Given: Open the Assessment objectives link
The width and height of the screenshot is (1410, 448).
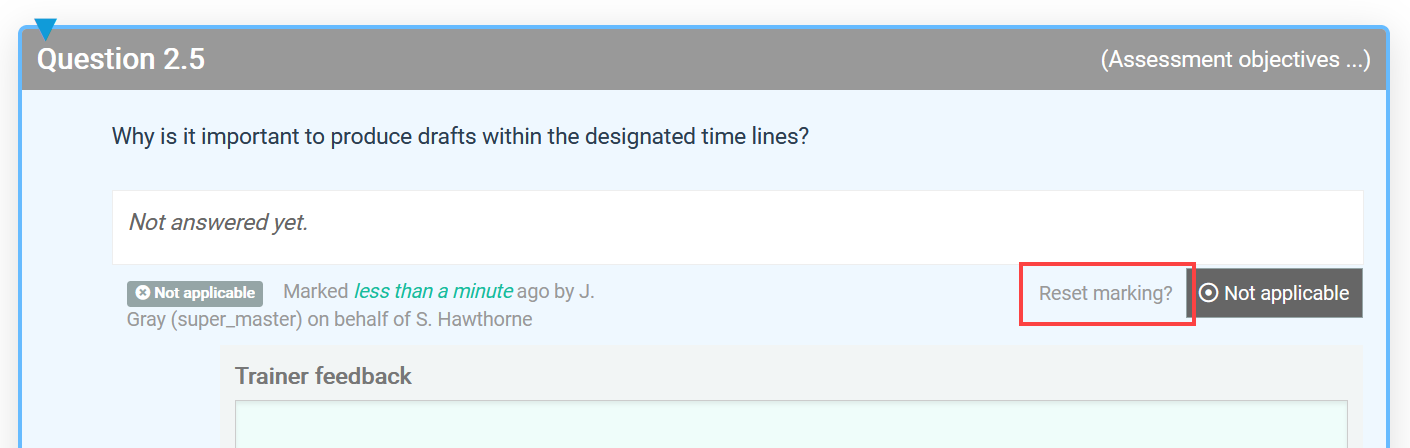Looking at the screenshot, I should (x=1235, y=60).
